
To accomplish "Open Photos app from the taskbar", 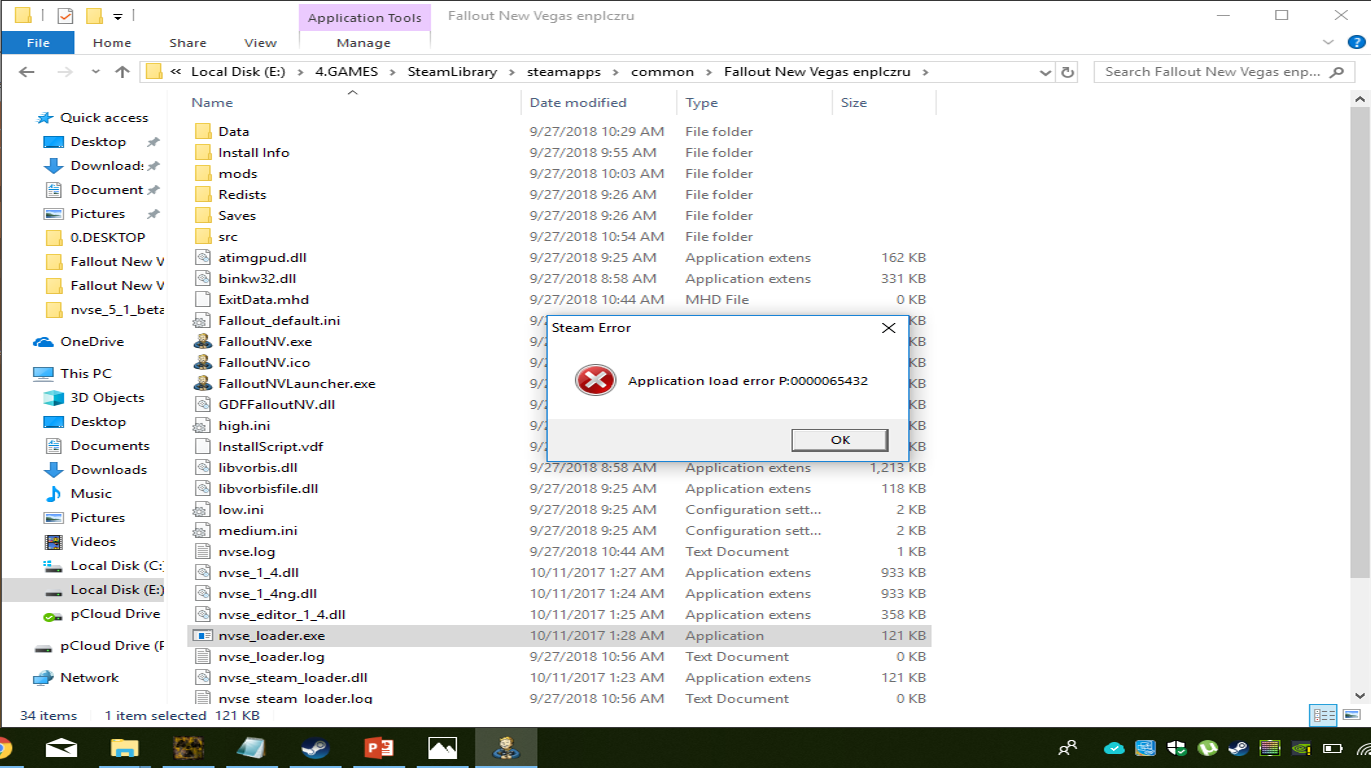I will [x=442, y=748].
